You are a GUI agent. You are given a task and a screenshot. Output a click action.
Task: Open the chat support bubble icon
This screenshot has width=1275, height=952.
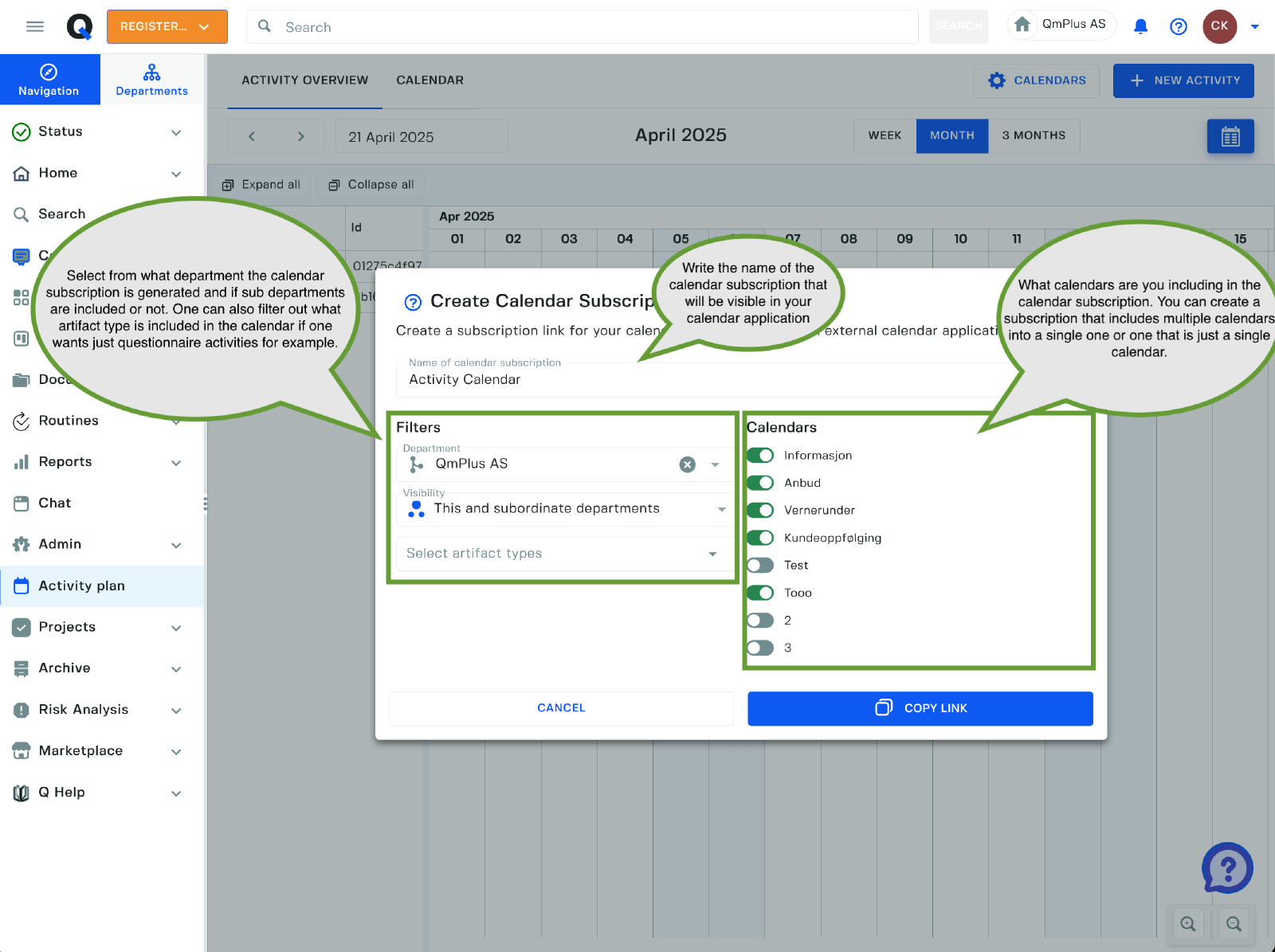click(1227, 868)
